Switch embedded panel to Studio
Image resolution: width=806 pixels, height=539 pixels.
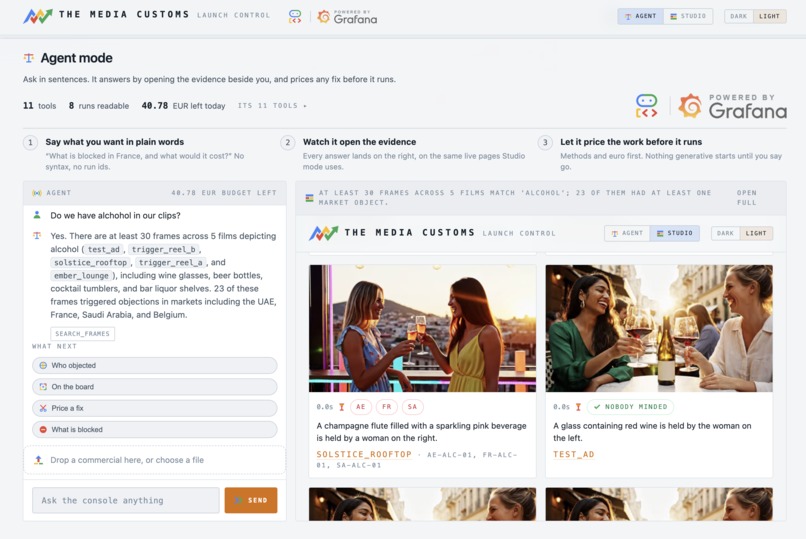[x=674, y=233]
